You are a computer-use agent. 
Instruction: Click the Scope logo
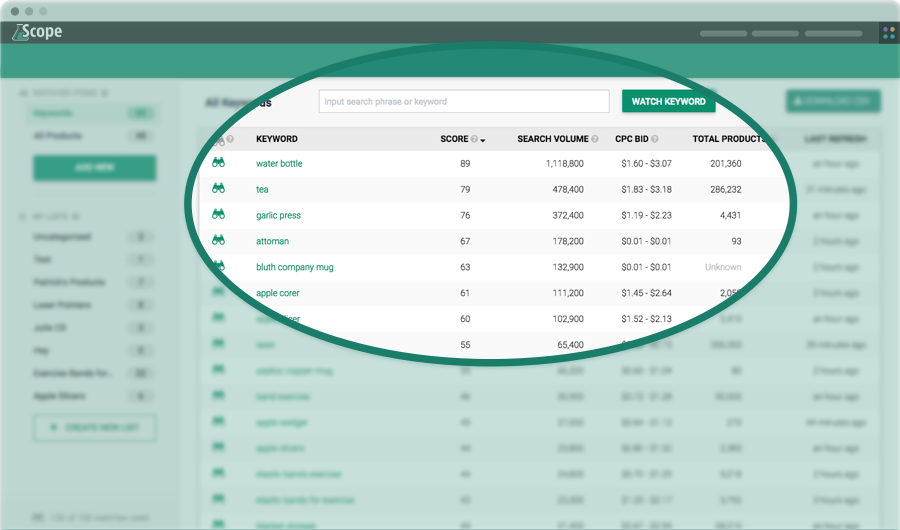37,32
